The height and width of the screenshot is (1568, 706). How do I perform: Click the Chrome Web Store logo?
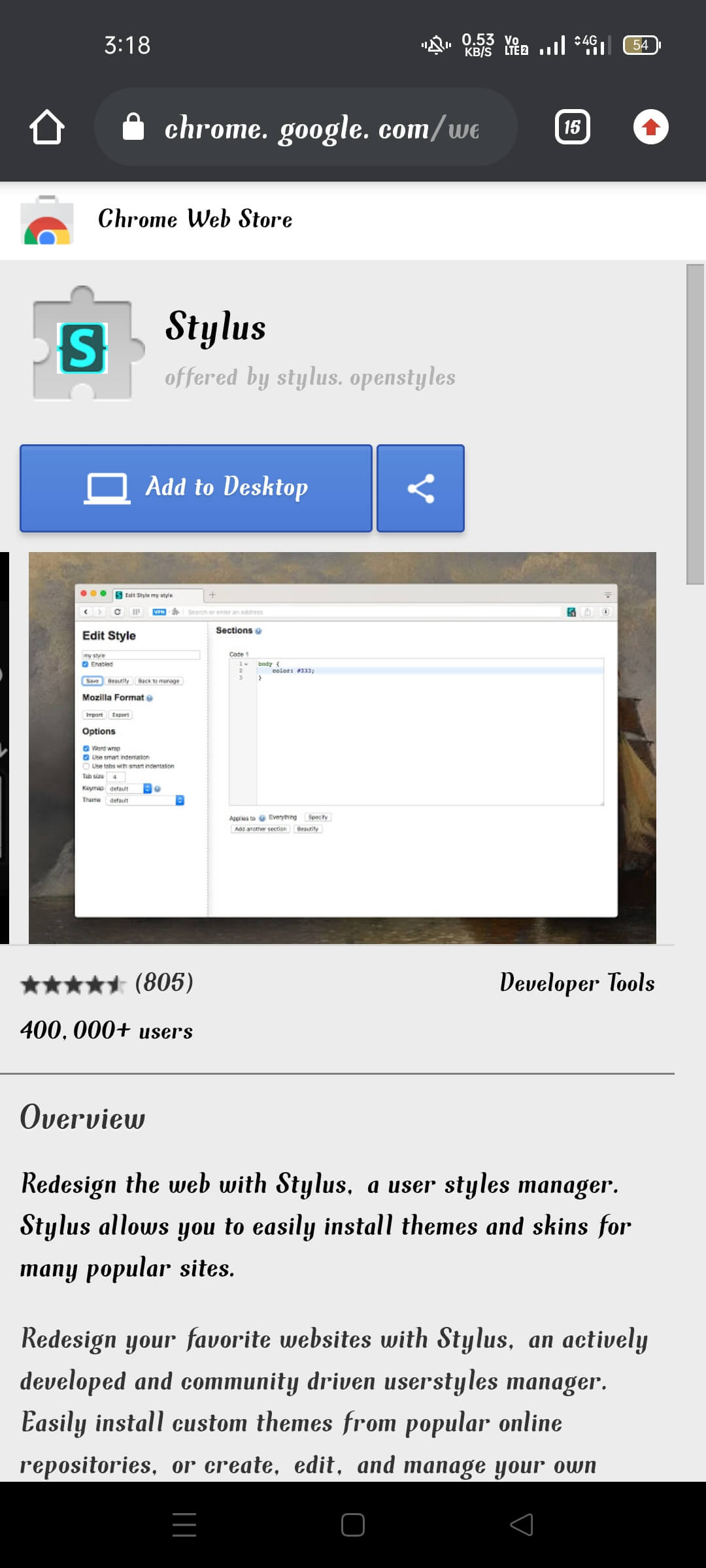pos(46,220)
